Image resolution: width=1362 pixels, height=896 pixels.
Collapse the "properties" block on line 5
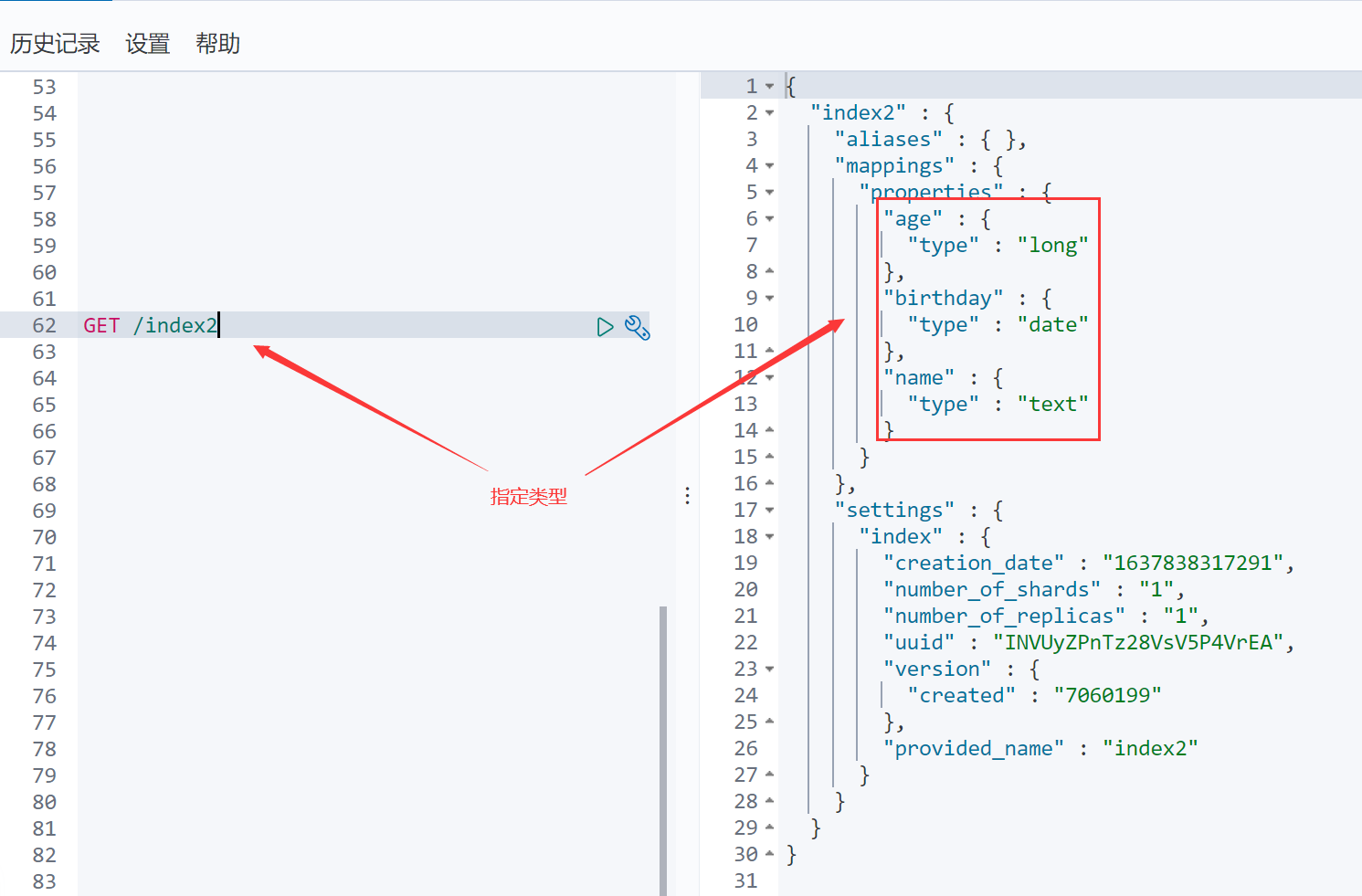coord(769,193)
